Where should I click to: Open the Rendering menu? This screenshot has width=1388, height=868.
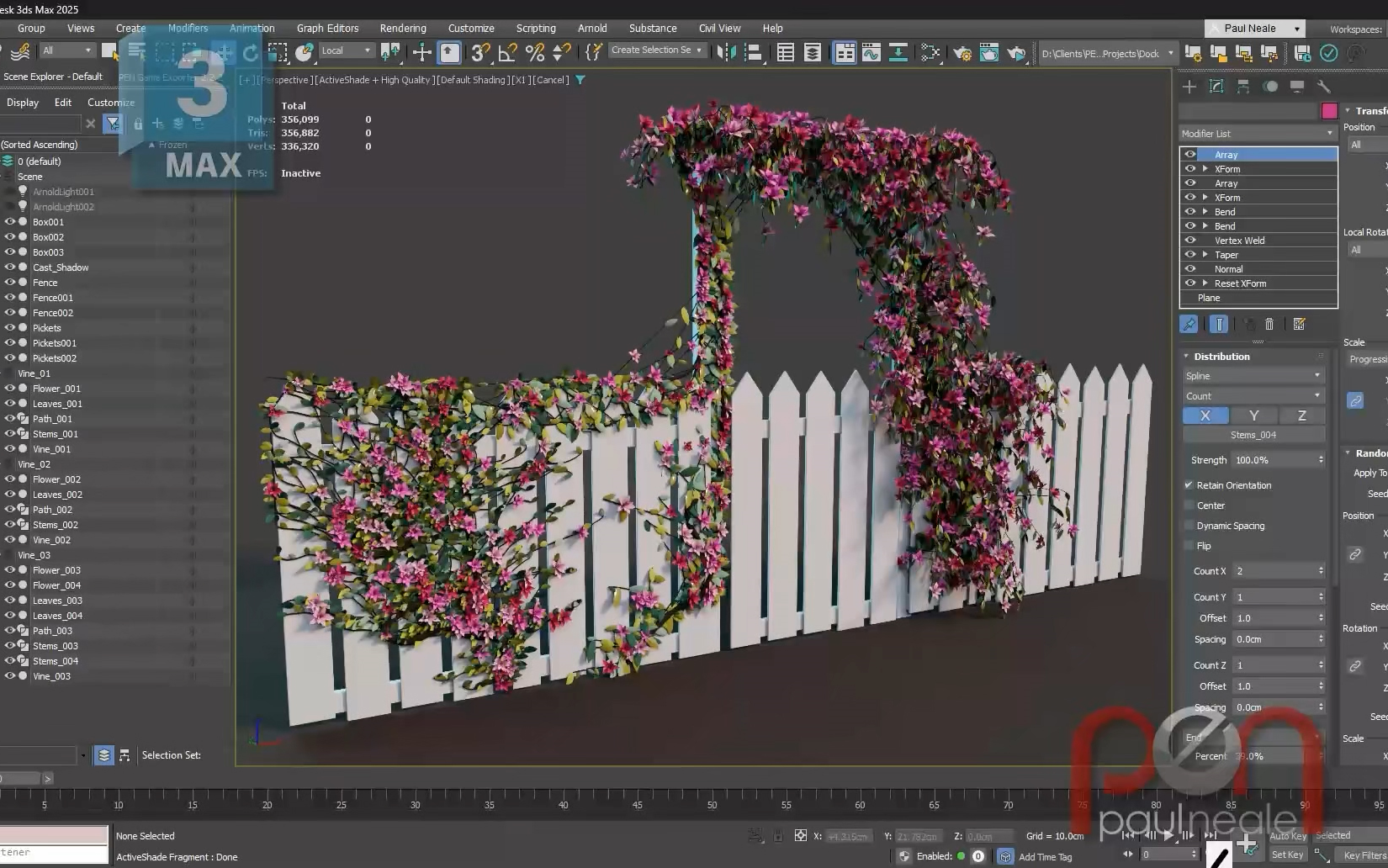(x=403, y=28)
